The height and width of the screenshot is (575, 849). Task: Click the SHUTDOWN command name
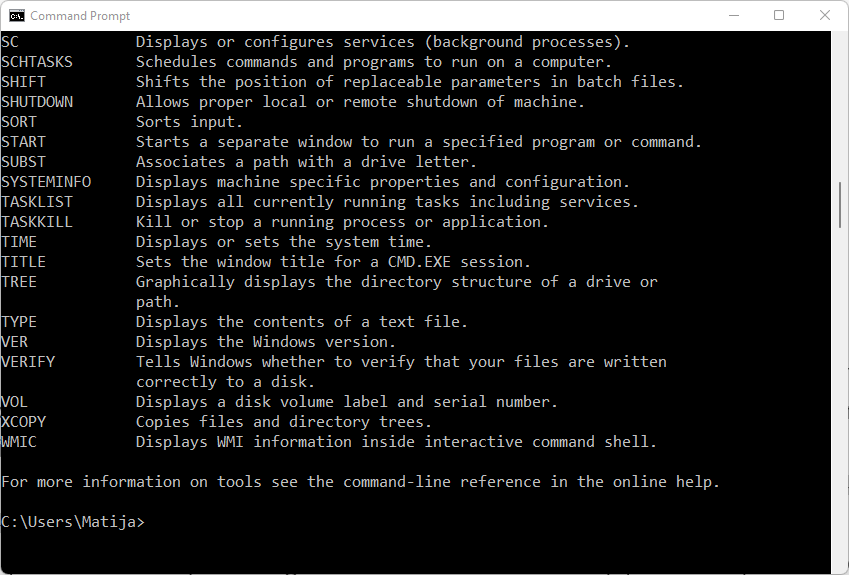(x=37, y=102)
